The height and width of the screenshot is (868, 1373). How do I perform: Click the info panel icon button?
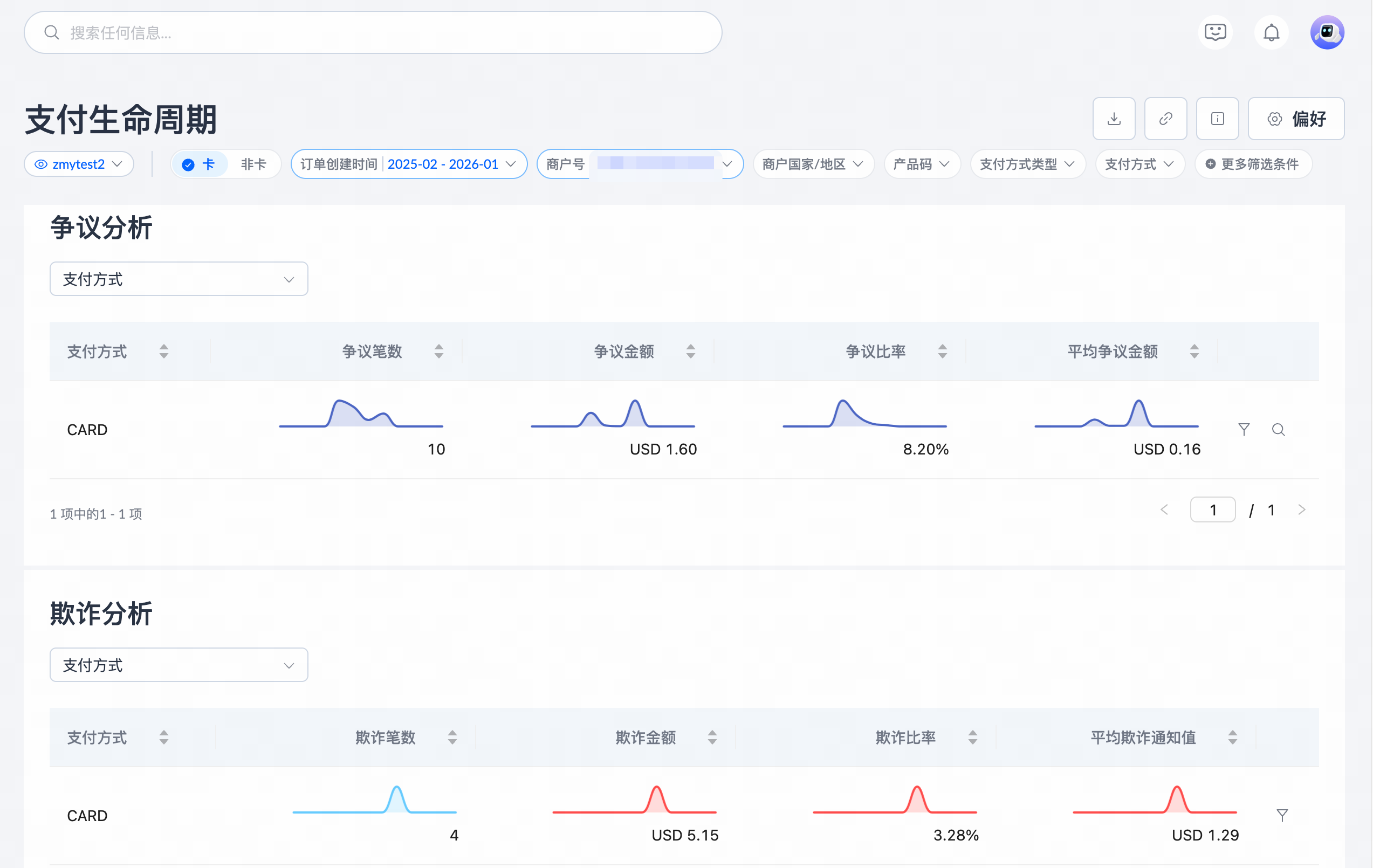pyautogui.click(x=1217, y=119)
